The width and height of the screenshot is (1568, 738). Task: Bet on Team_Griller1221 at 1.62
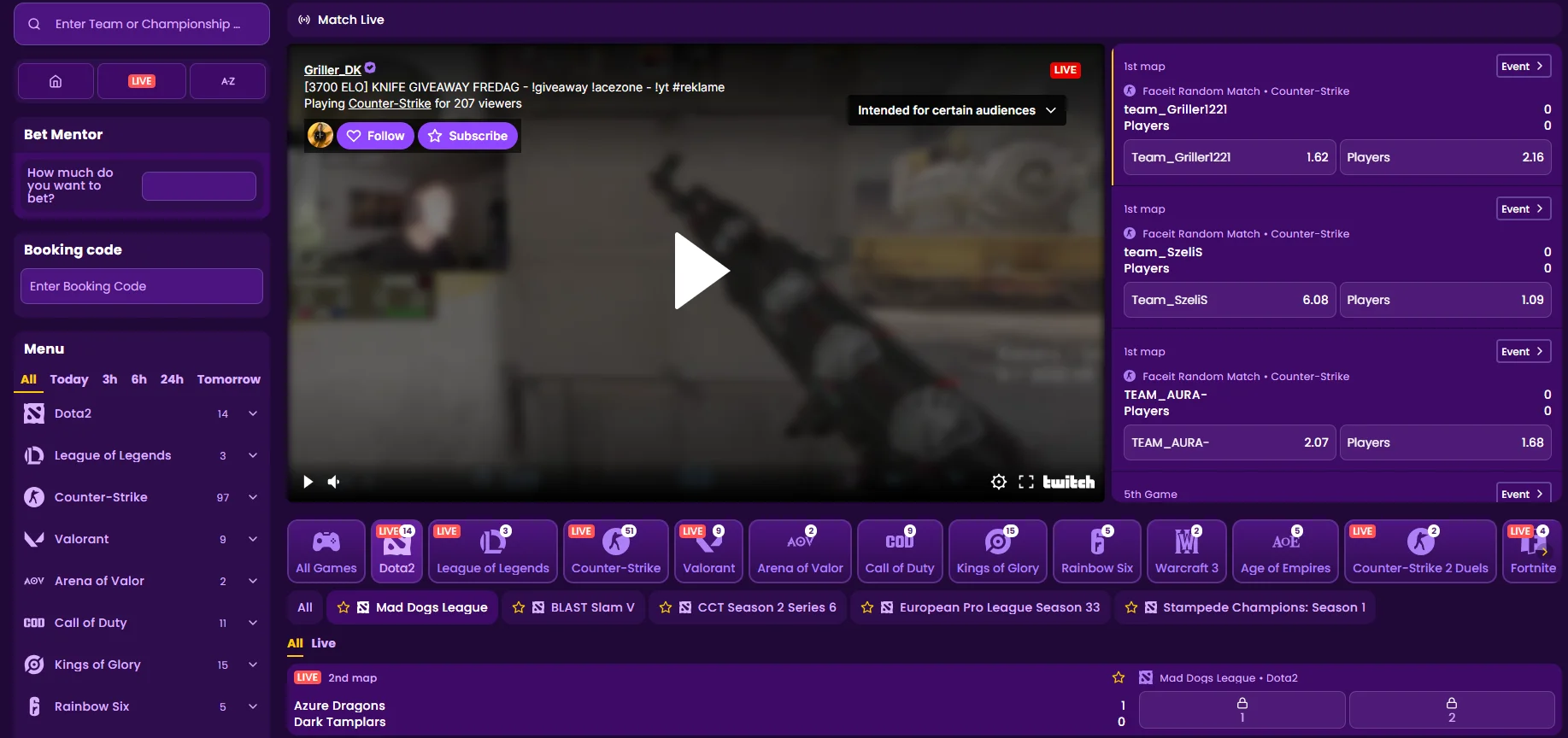click(1229, 157)
